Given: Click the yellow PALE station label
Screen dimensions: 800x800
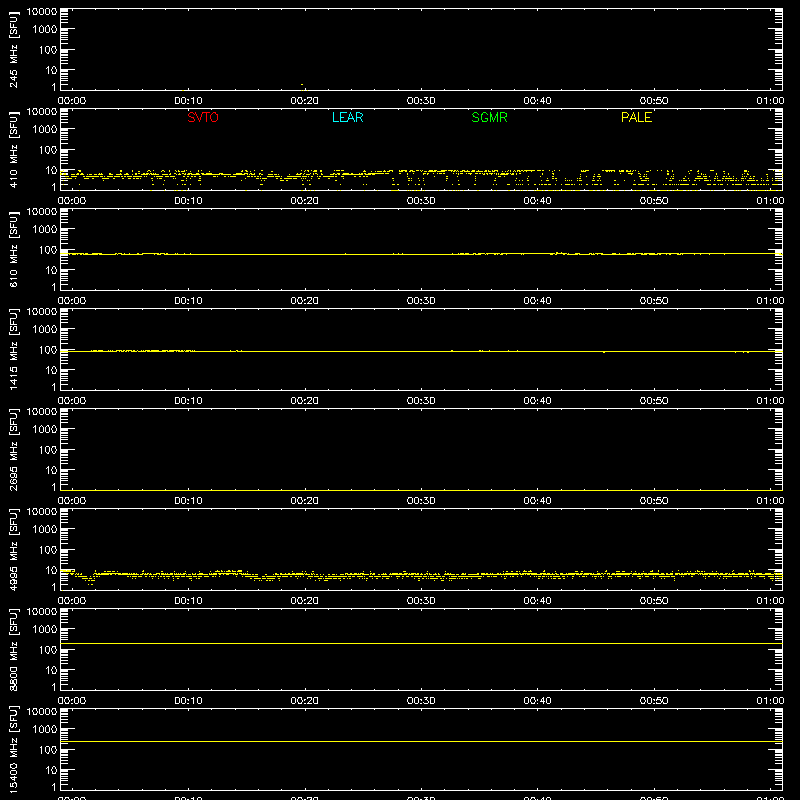Looking at the screenshot, I should (636, 117).
